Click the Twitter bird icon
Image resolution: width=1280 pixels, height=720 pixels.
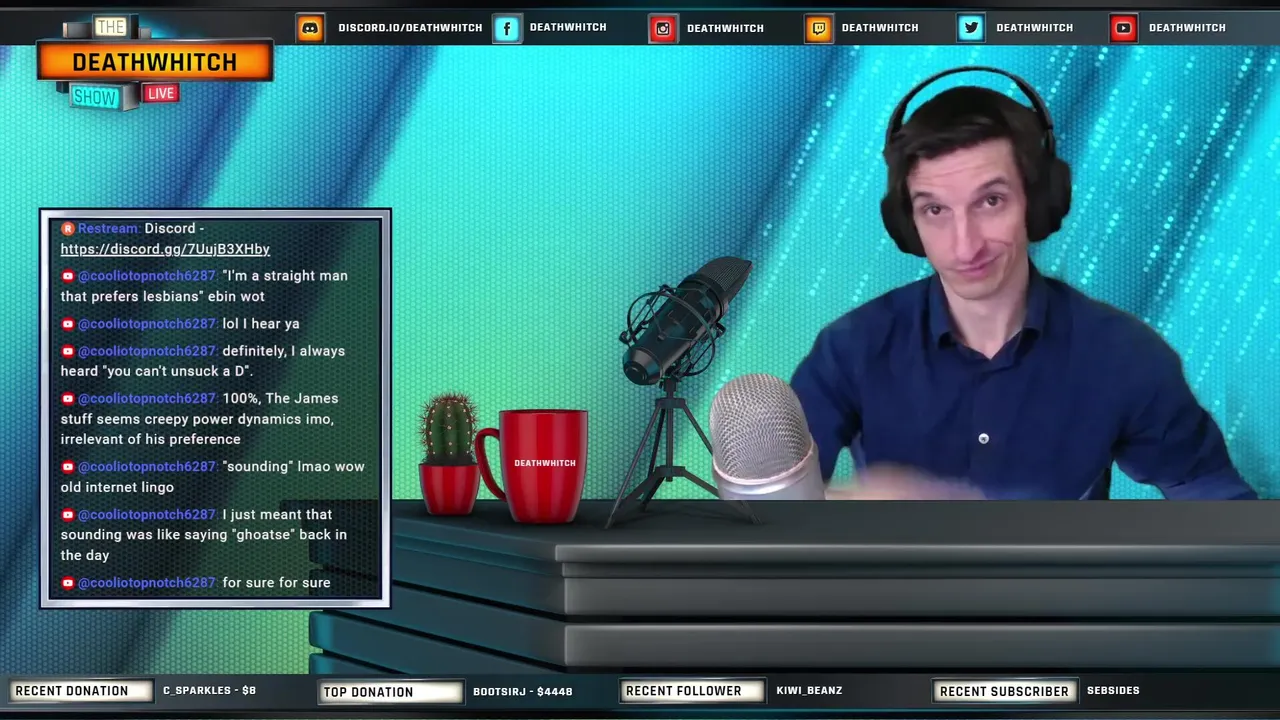click(x=971, y=28)
